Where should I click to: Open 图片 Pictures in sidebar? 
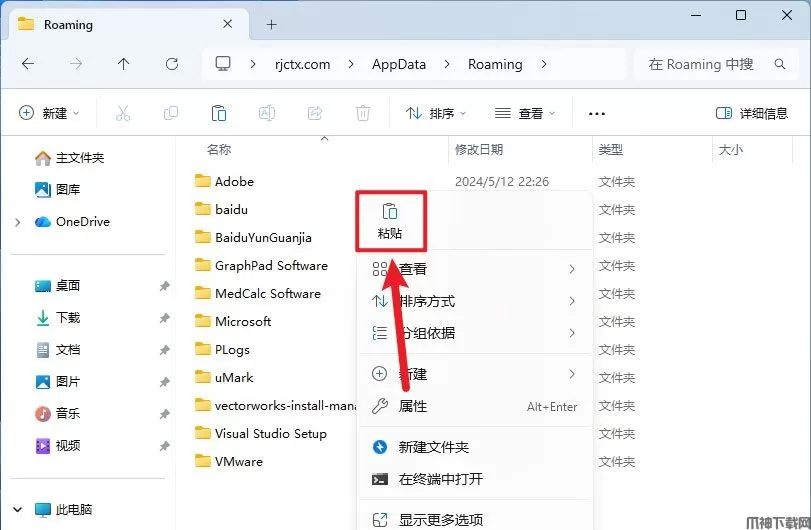[57, 382]
